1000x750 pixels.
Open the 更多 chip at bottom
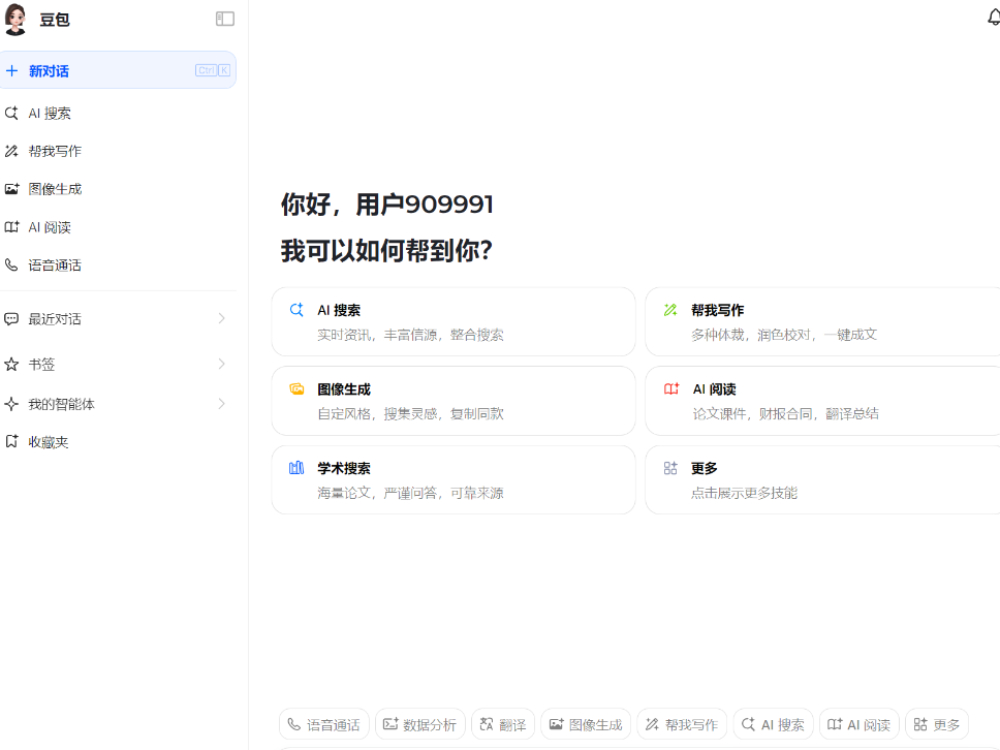pyautogui.click(x=937, y=724)
